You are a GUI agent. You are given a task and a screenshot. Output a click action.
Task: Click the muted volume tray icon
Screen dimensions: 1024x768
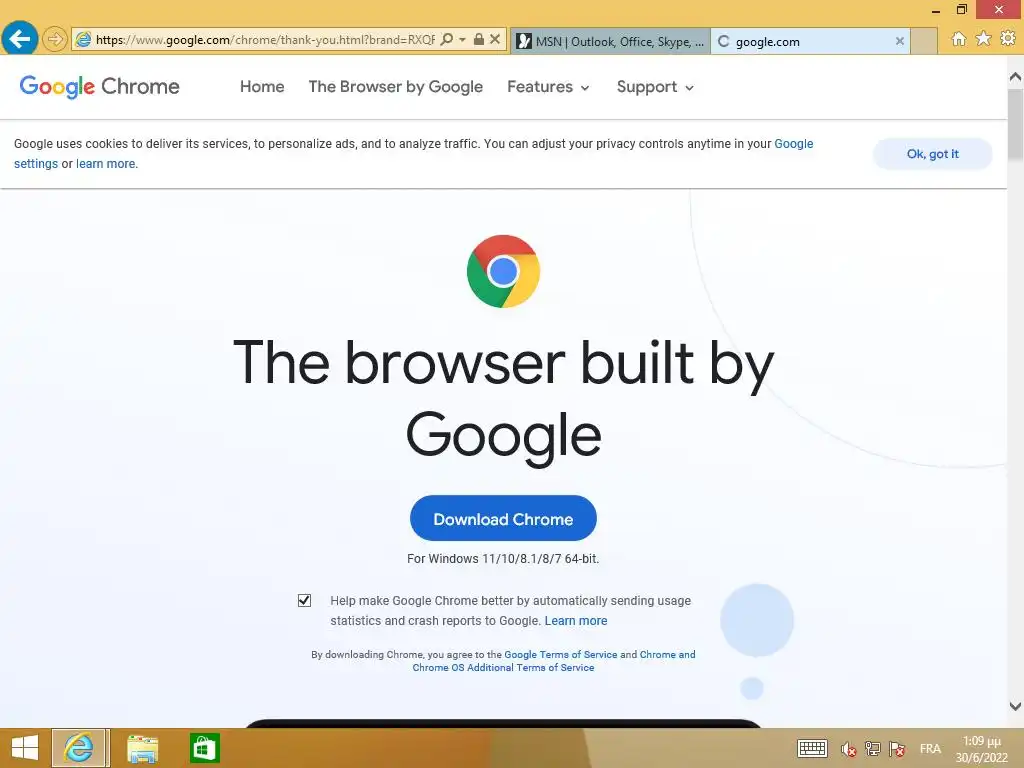[848, 749]
